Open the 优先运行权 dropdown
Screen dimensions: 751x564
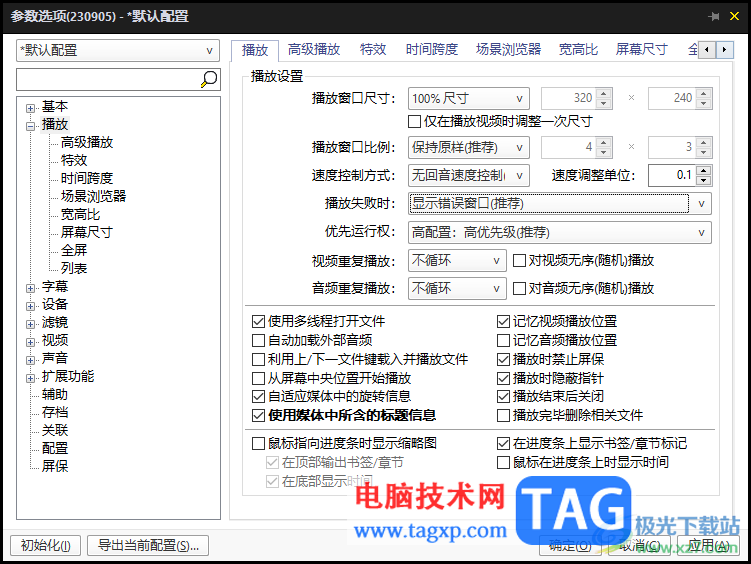[x=559, y=232]
